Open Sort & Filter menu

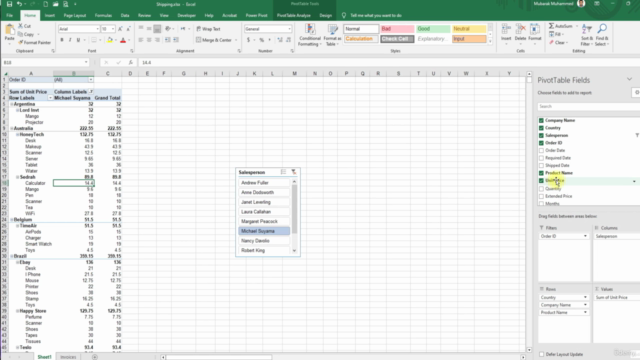click(x=587, y=35)
